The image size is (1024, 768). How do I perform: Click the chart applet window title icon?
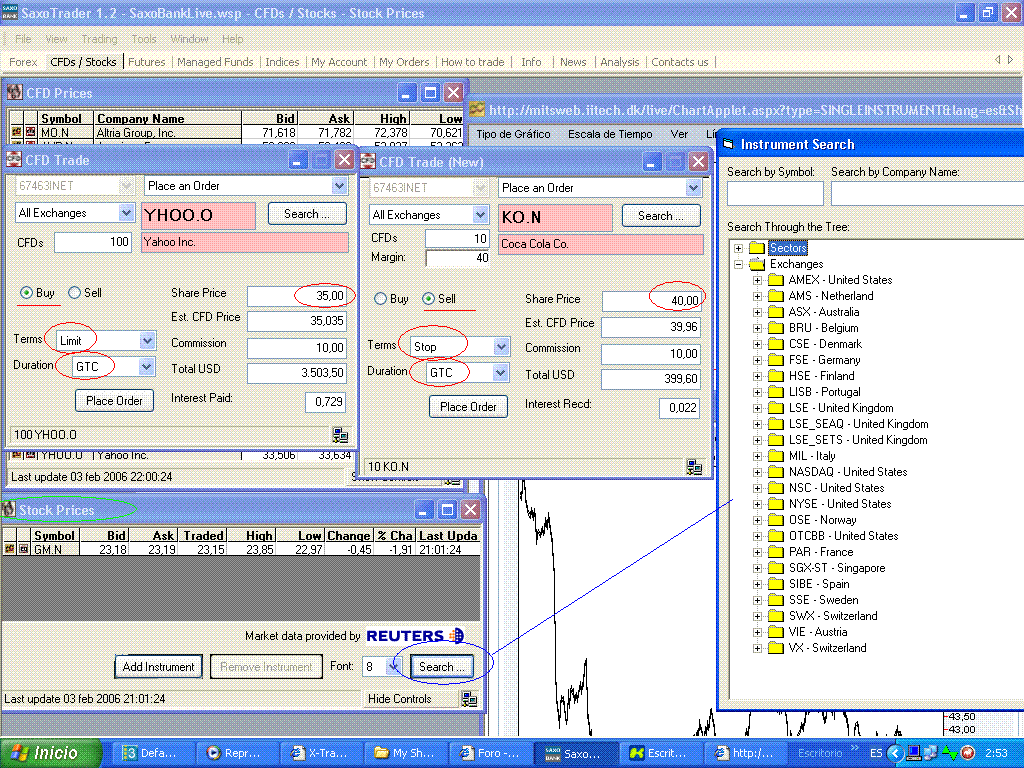point(477,109)
